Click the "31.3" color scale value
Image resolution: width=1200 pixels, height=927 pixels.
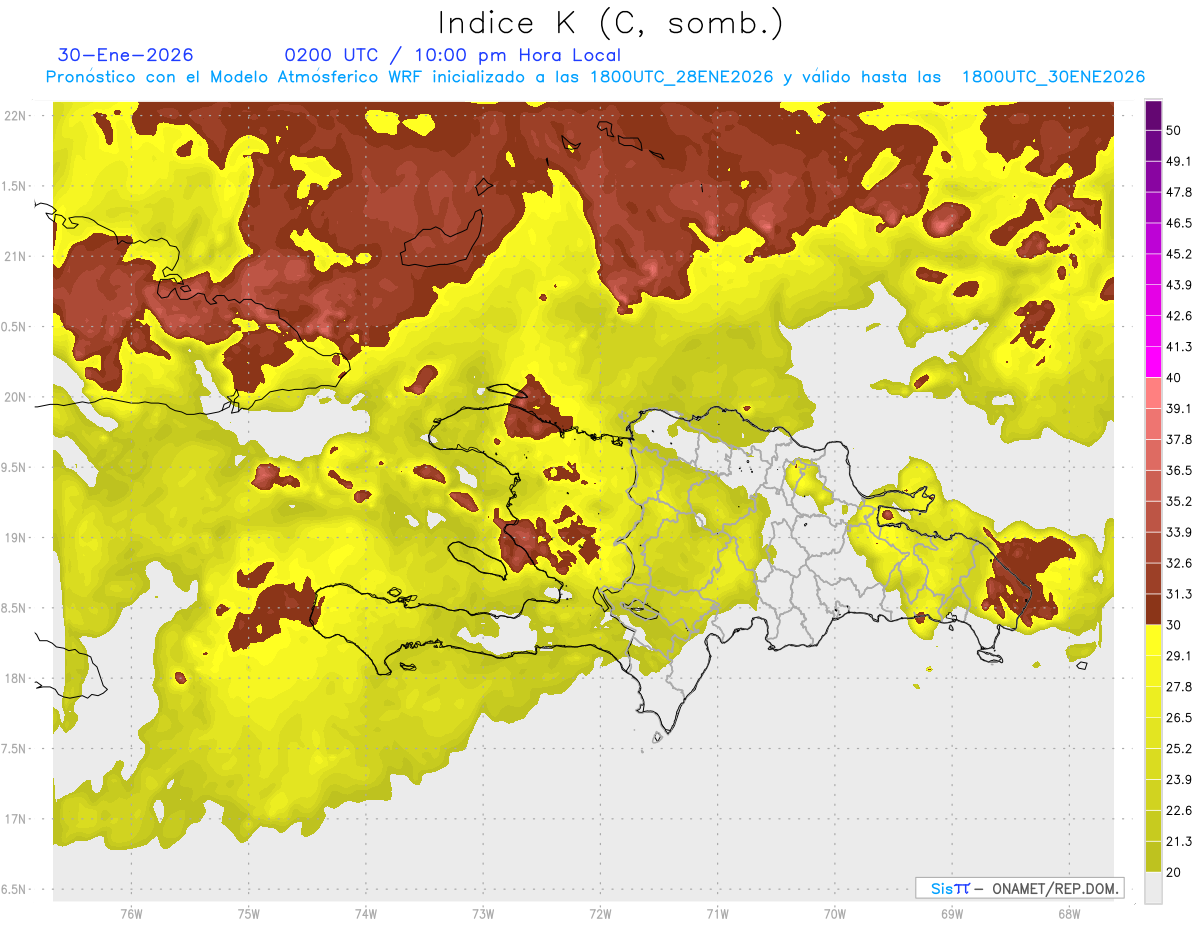click(x=1179, y=594)
